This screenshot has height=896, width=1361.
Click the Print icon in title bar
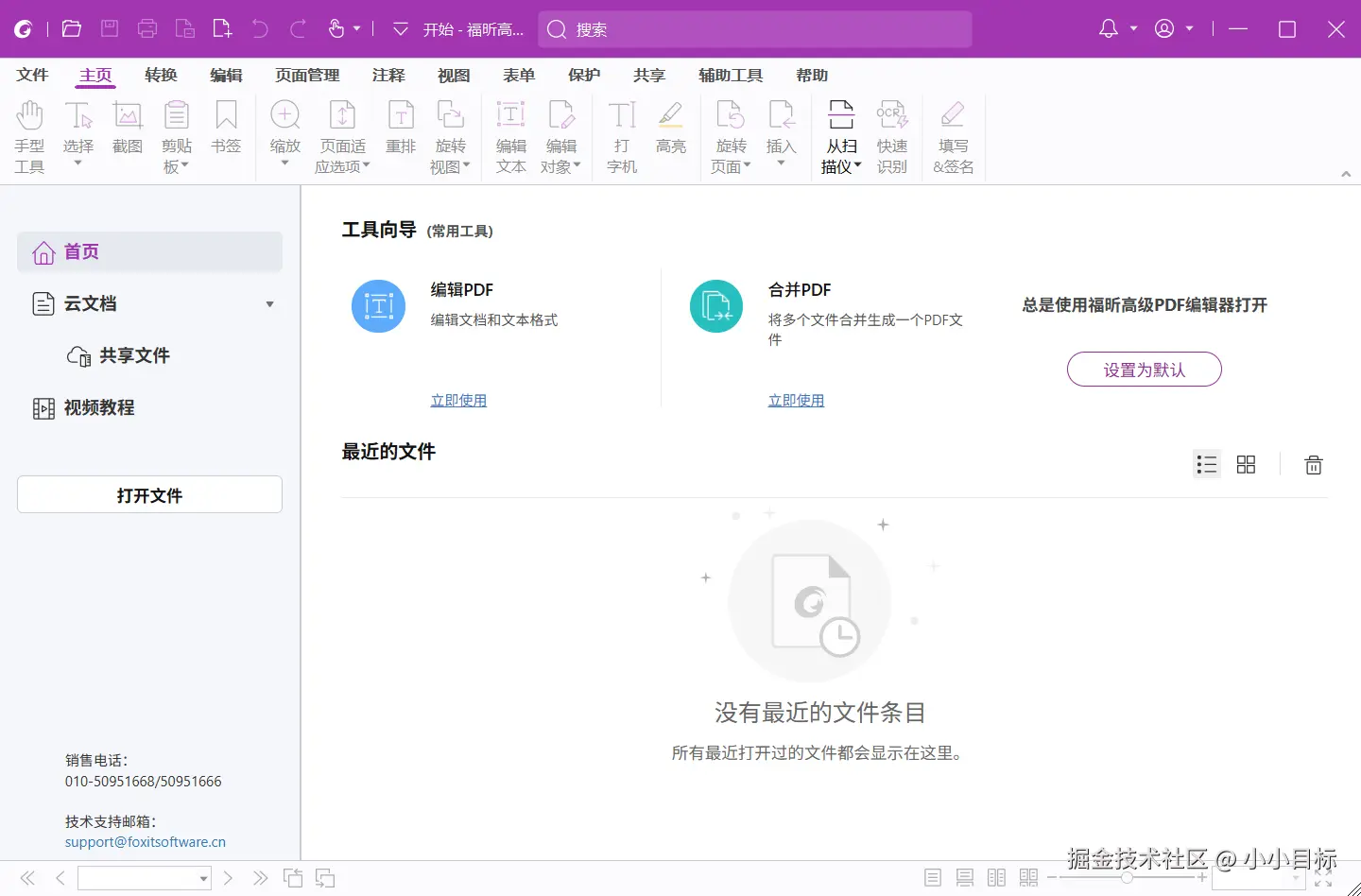pos(147,28)
